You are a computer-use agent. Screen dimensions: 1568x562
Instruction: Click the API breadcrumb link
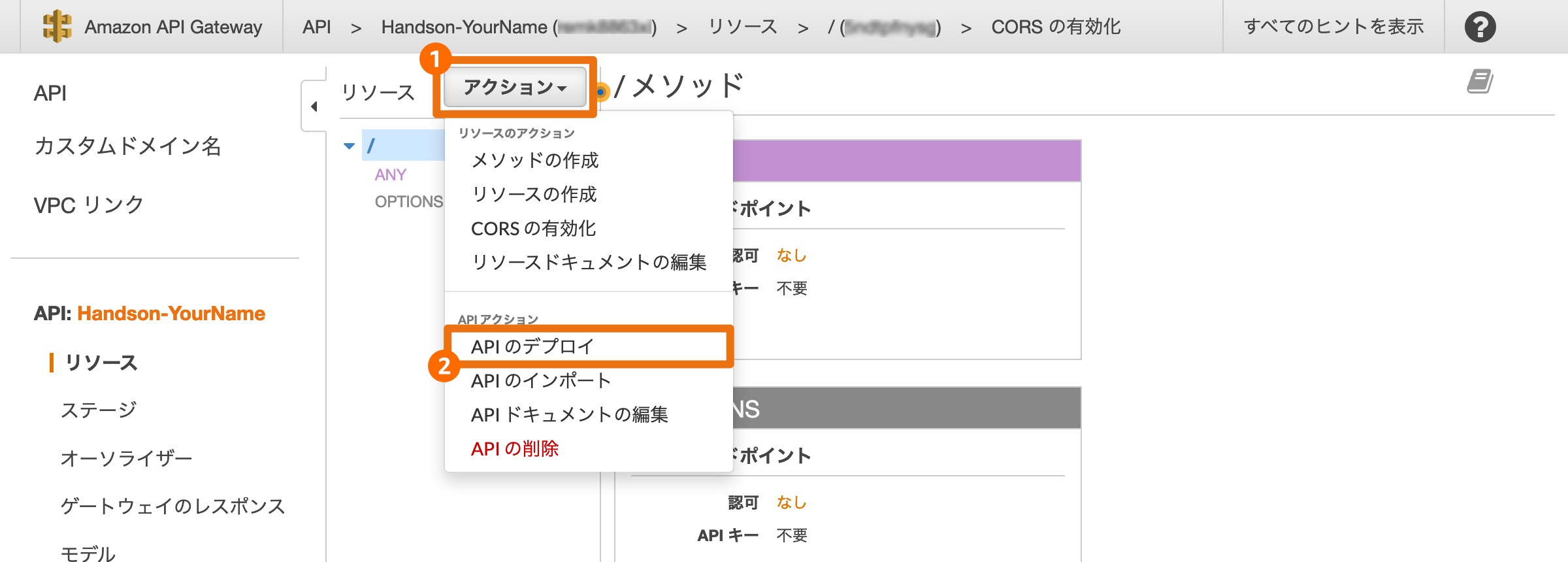coord(317,27)
